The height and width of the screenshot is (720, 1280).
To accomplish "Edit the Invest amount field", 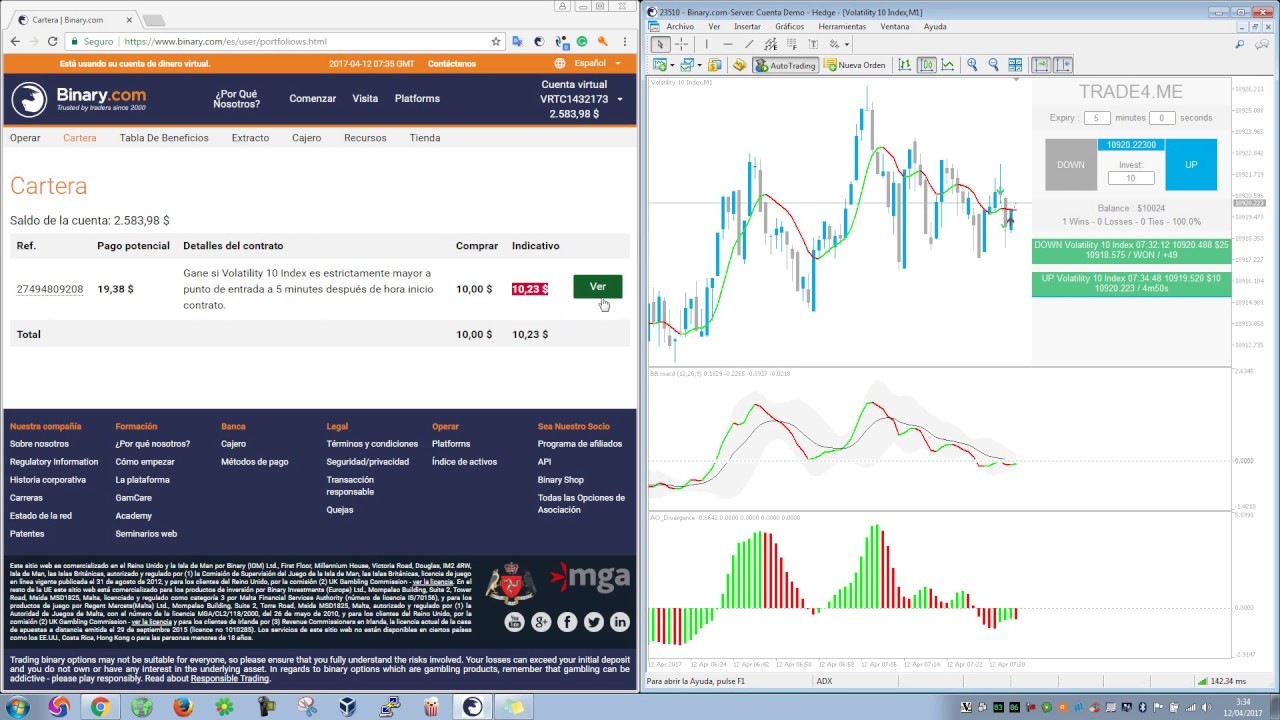I will [x=1131, y=178].
